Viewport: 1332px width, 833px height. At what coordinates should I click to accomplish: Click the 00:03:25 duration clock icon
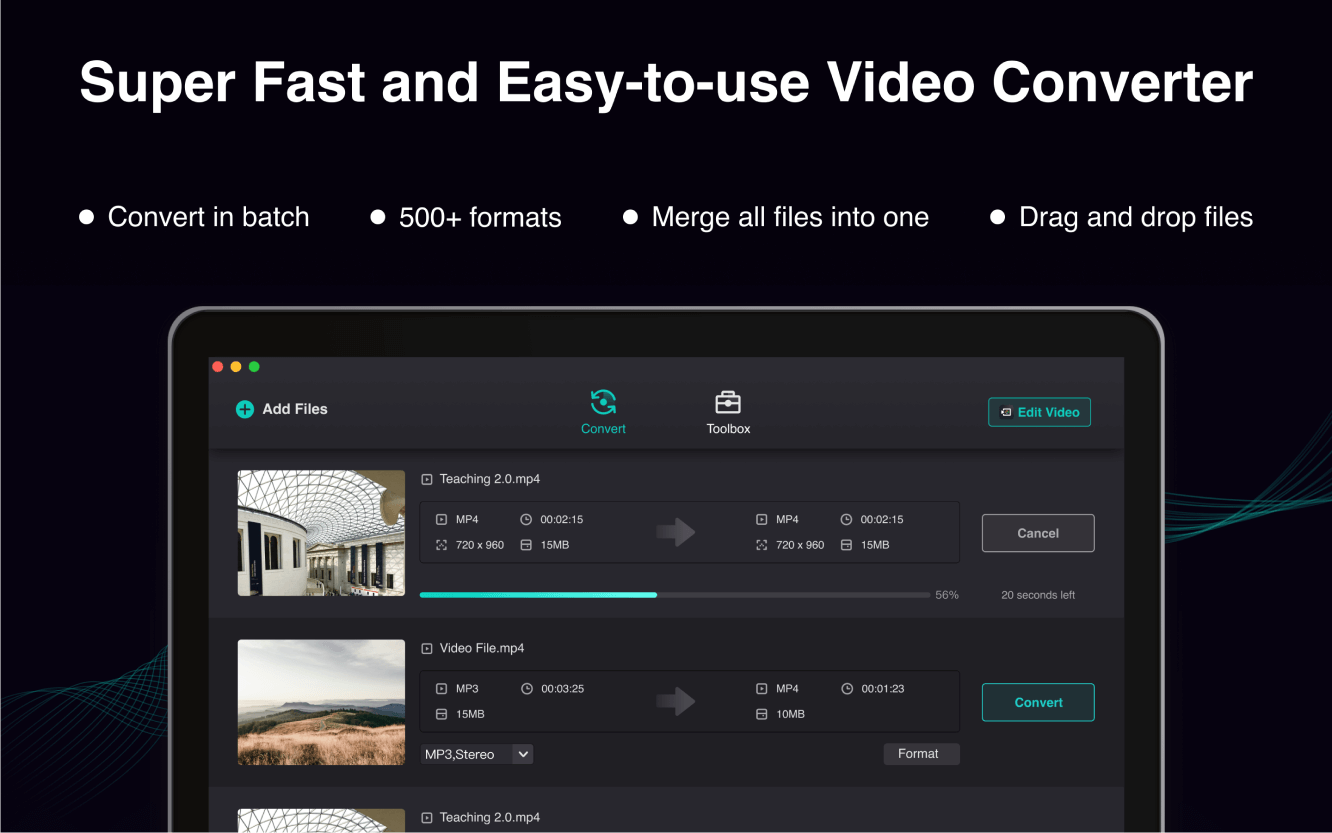[527, 688]
